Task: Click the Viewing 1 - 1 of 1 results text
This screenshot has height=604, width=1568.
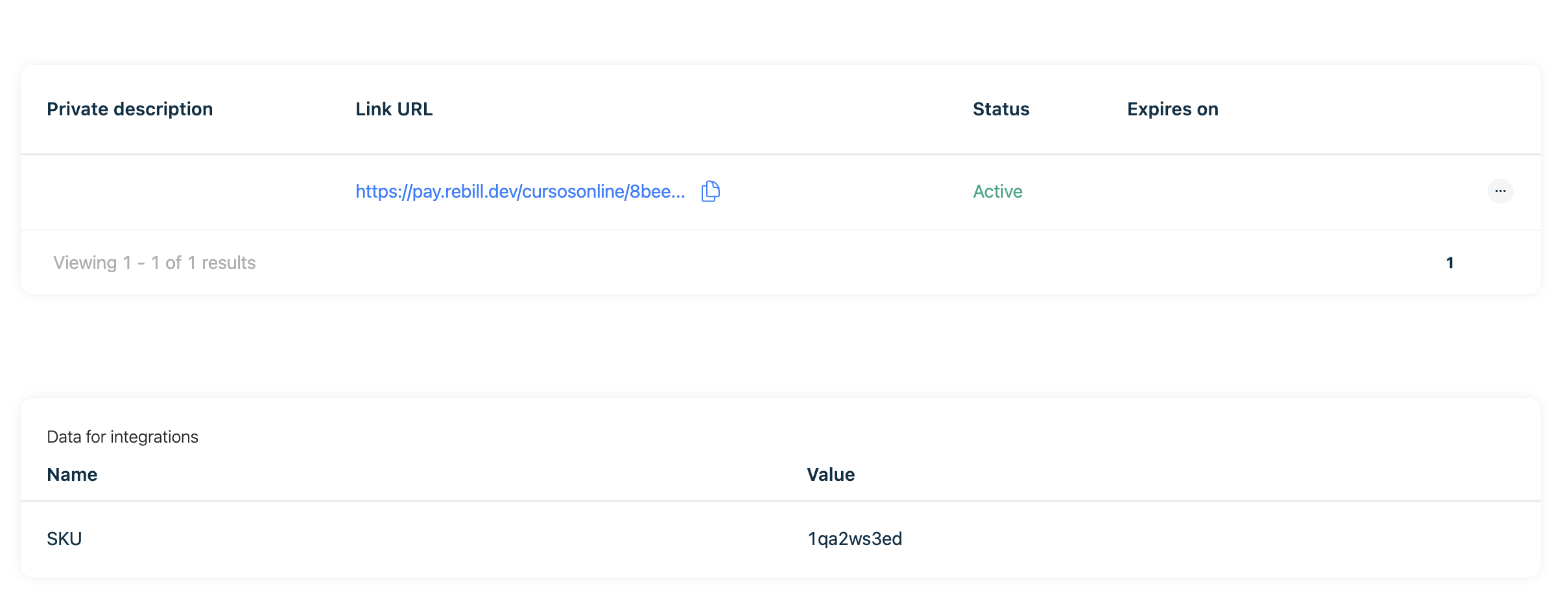Action: tap(154, 262)
